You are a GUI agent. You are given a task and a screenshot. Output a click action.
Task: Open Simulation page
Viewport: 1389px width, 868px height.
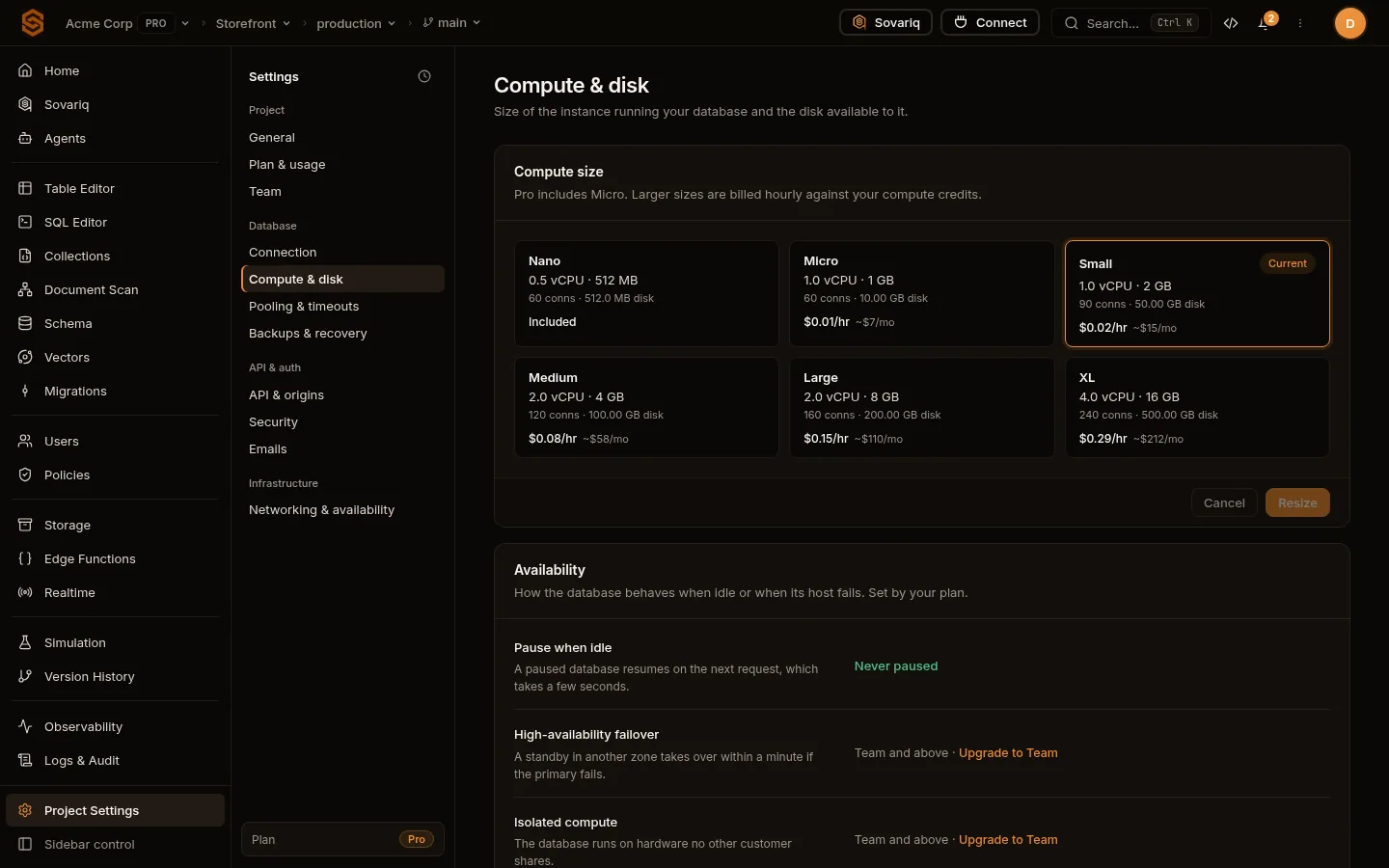[x=116, y=642]
